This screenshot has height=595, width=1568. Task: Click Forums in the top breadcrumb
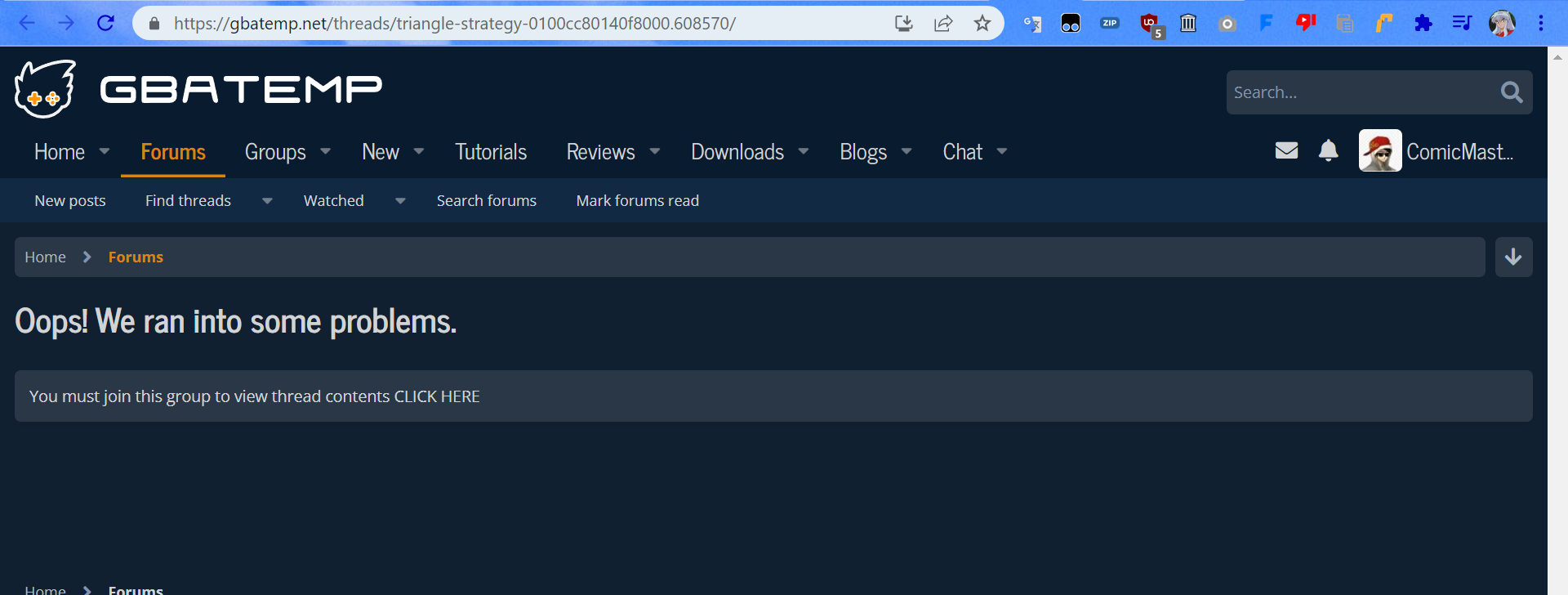(136, 257)
